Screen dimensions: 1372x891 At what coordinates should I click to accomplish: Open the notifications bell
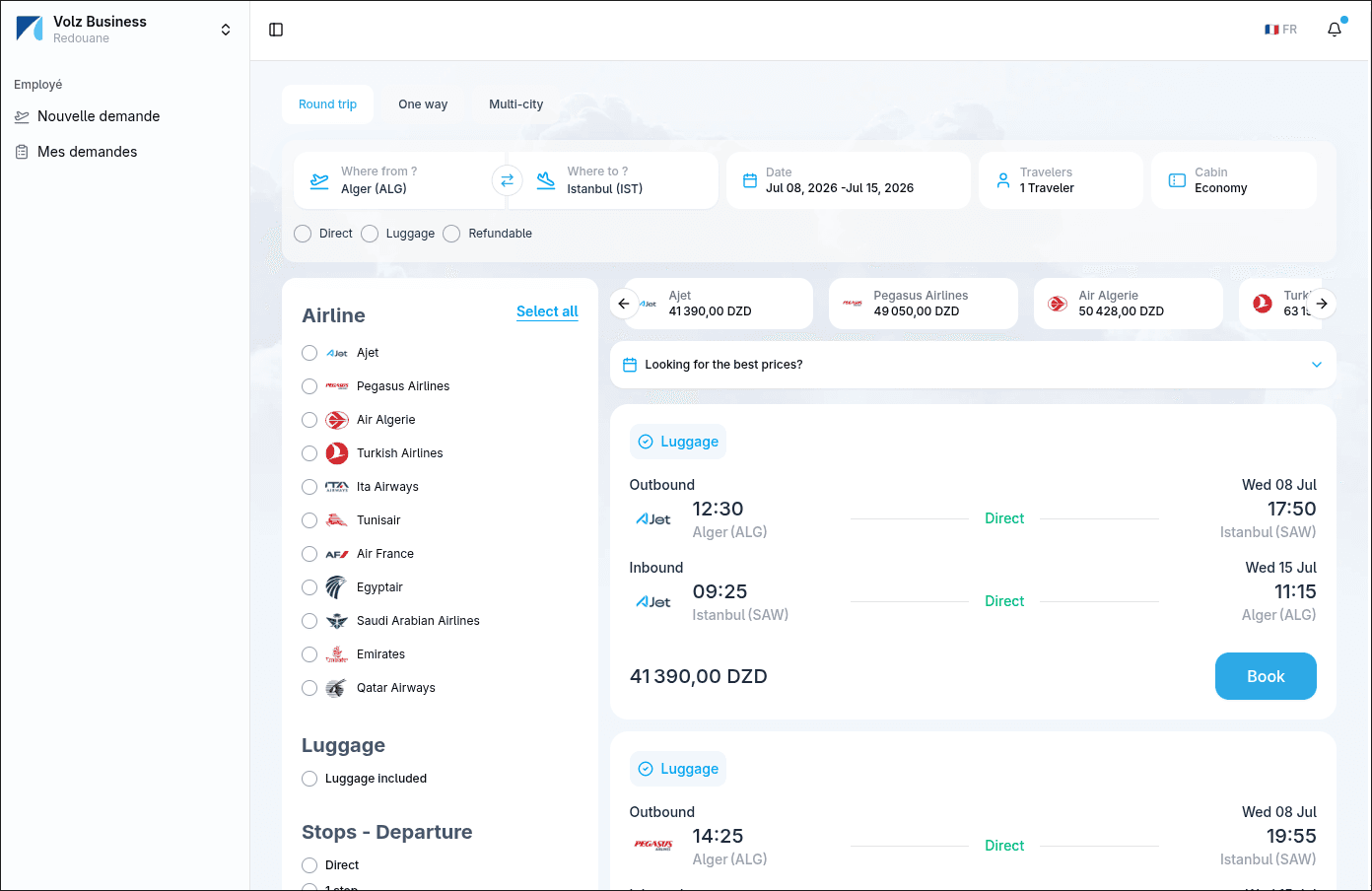click(1335, 30)
